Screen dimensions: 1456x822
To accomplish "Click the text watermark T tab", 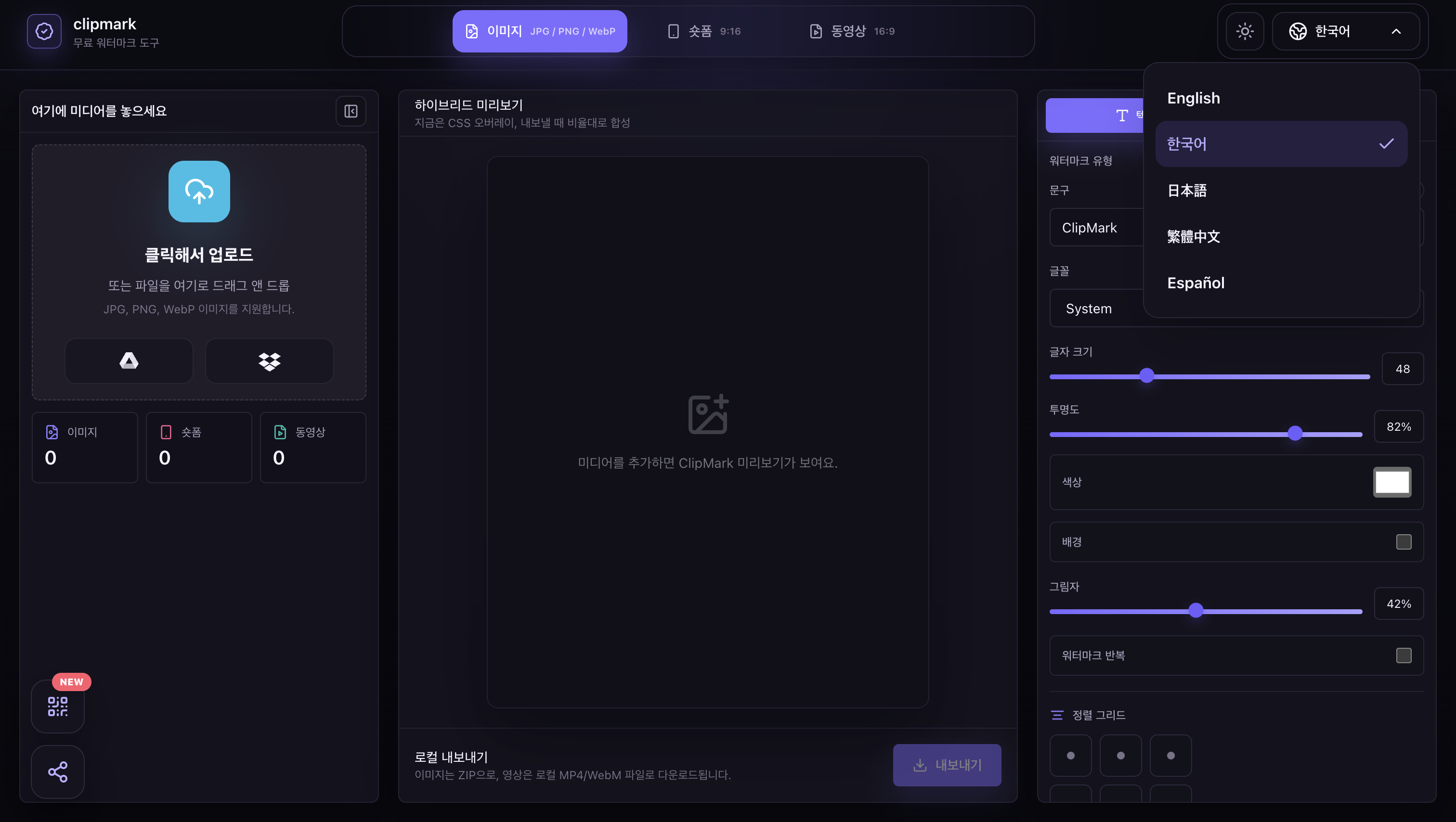I will (1095, 115).
